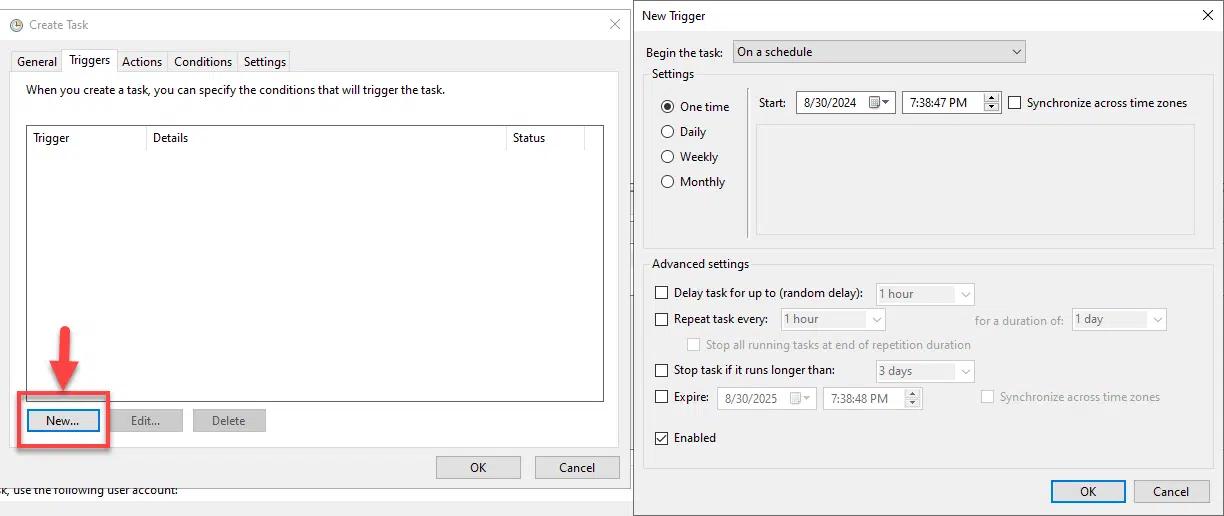Viewport: 1224px width, 516px height.
Task: Check Stop all running tasks at end checkbox
Action: tap(693, 345)
